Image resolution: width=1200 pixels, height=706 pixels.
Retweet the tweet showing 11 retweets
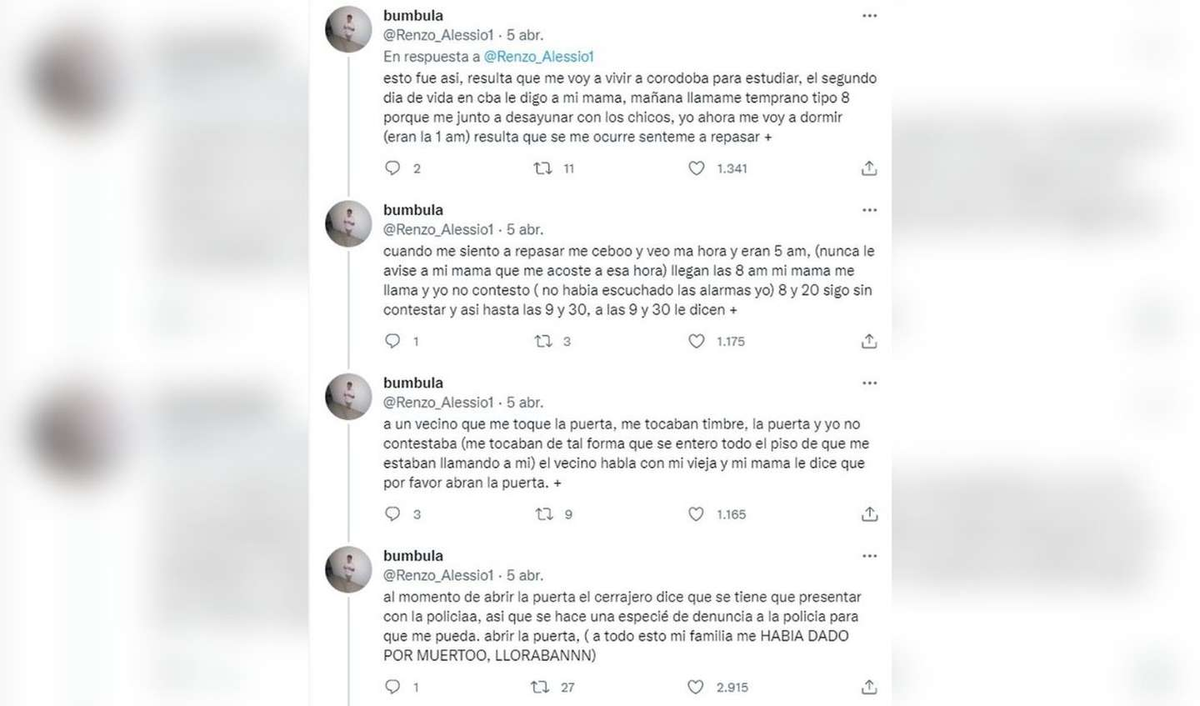point(543,169)
